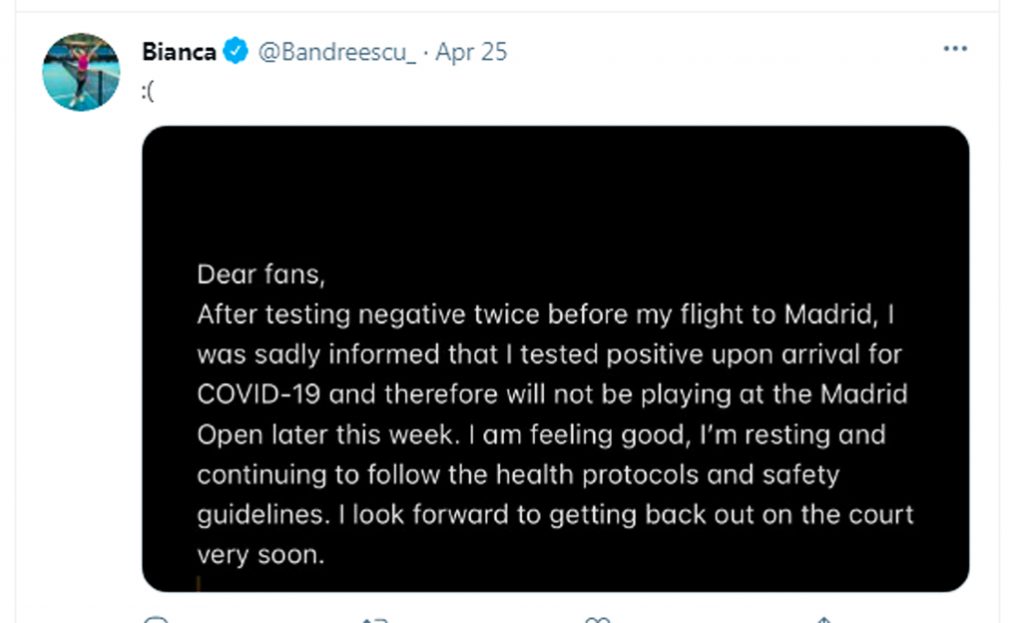Open Bianca's profile picture
The image size is (1024, 623).
click(81, 72)
